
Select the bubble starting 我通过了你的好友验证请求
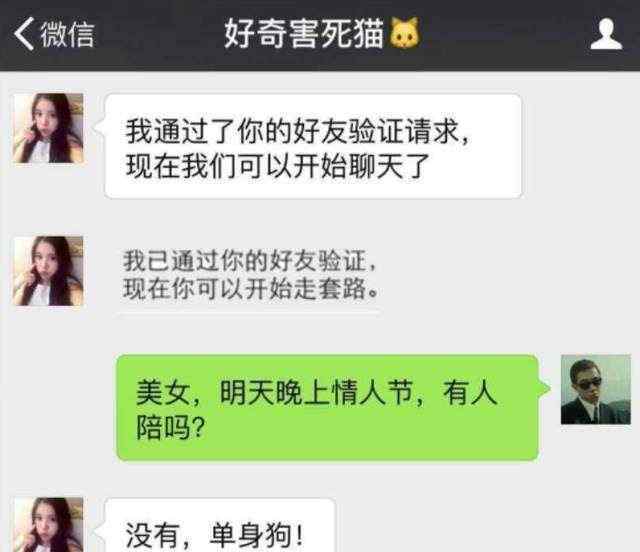[x=313, y=146]
